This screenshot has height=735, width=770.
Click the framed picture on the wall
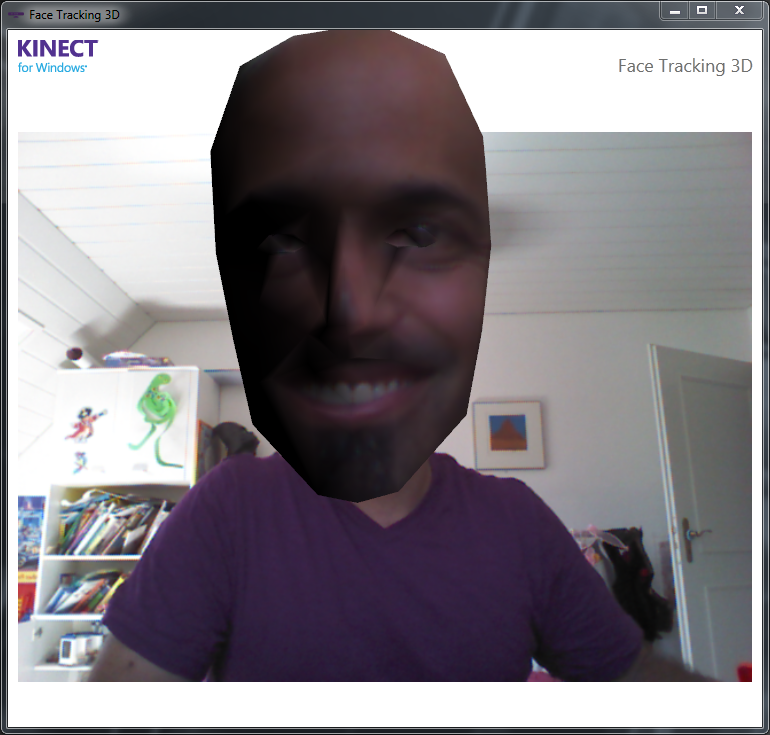click(x=508, y=435)
